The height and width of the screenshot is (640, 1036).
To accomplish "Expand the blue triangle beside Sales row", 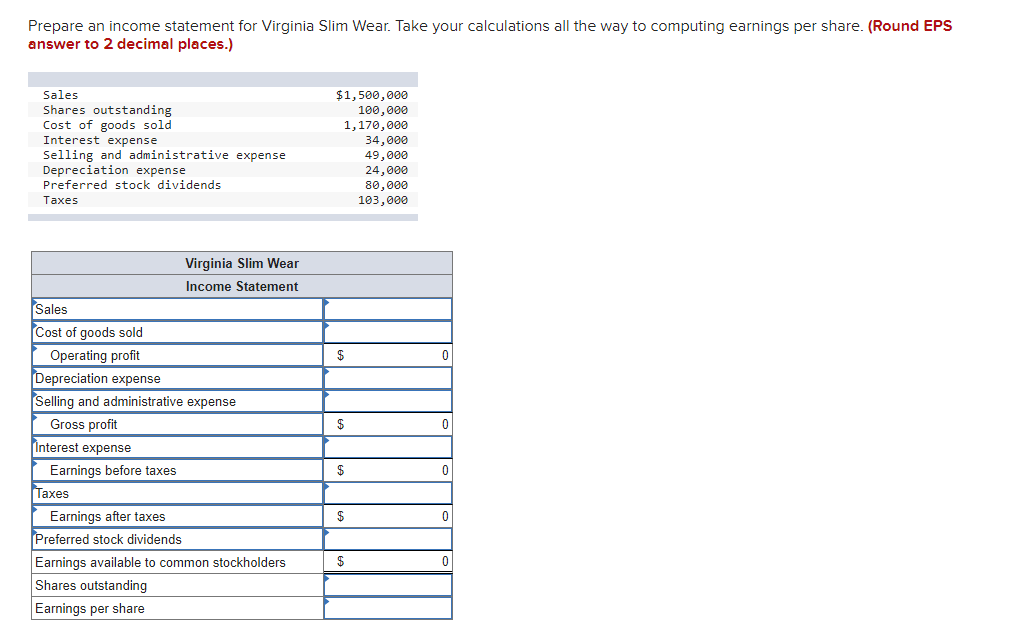I will click(326, 303).
